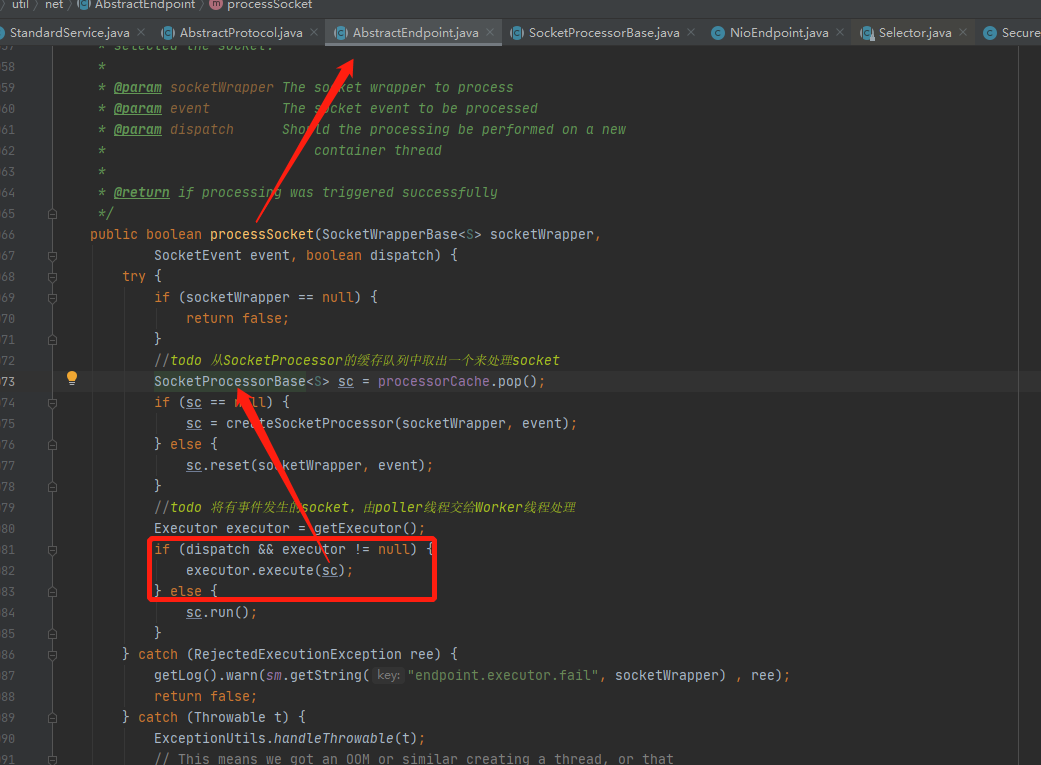Switch to StandardService.java tab
This screenshot has height=765, width=1041.
[69, 33]
